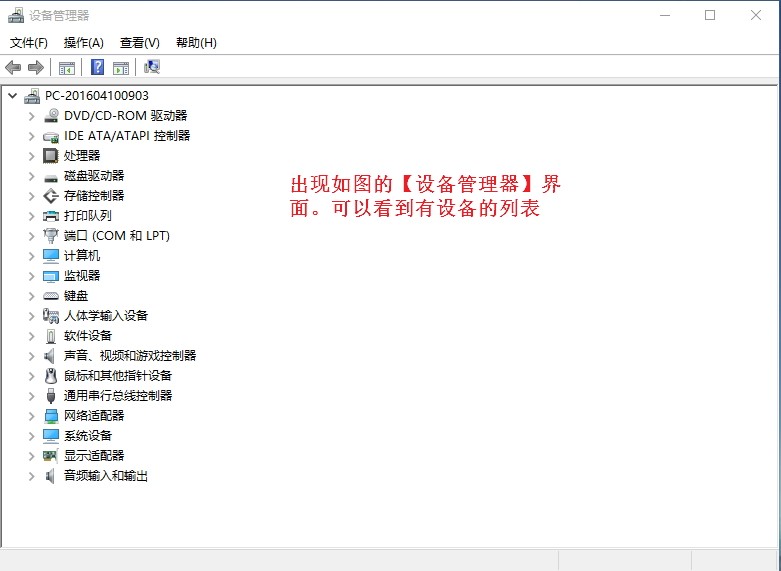The height and width of the screenshot is (571, 781).
Task: Expand the 端口 (COM 和 LPT) arrow
Action: (31, 236)
